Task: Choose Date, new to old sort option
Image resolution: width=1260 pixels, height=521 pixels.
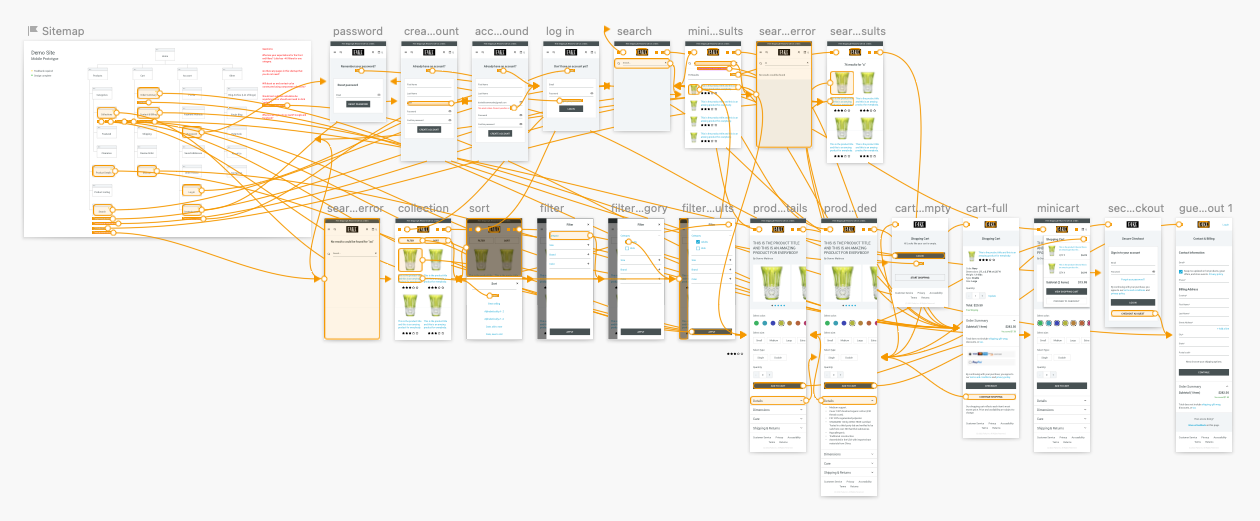Action: coord(494,334)
